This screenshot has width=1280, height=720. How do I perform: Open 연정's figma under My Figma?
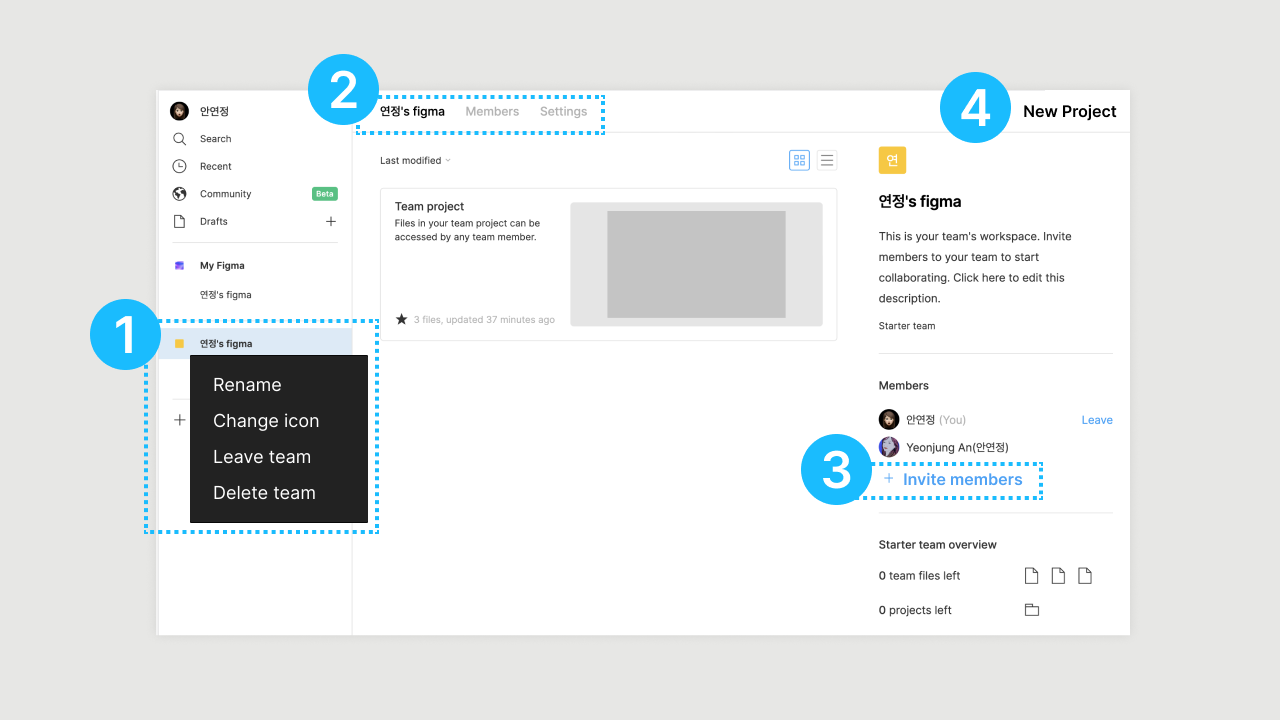pyautogui.click(x=226, y=295)
